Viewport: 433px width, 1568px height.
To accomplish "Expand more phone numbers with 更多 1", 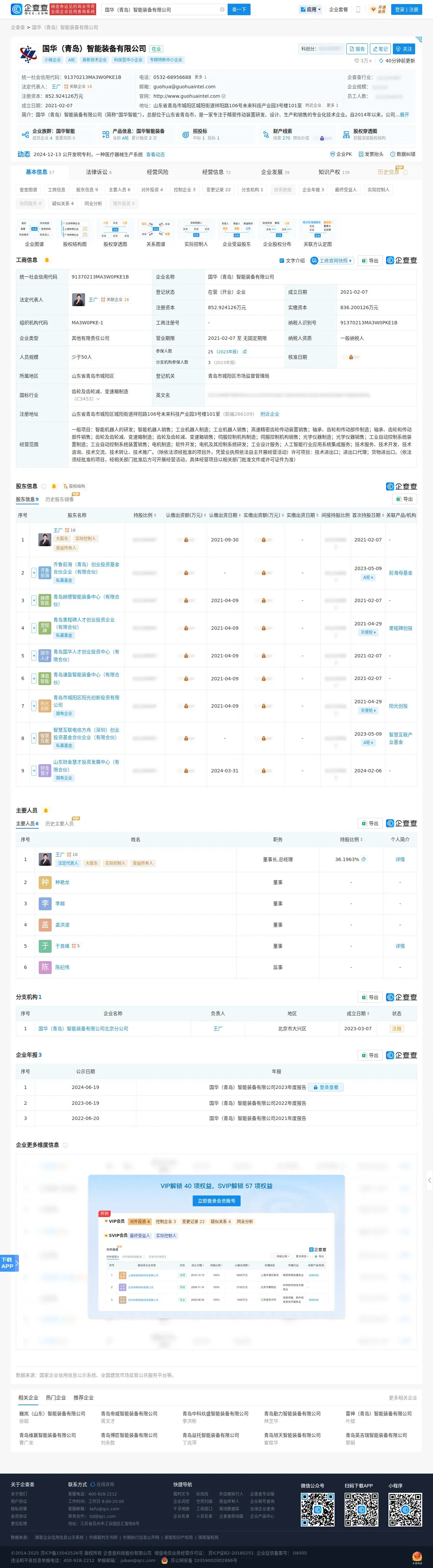I will 200,77.
